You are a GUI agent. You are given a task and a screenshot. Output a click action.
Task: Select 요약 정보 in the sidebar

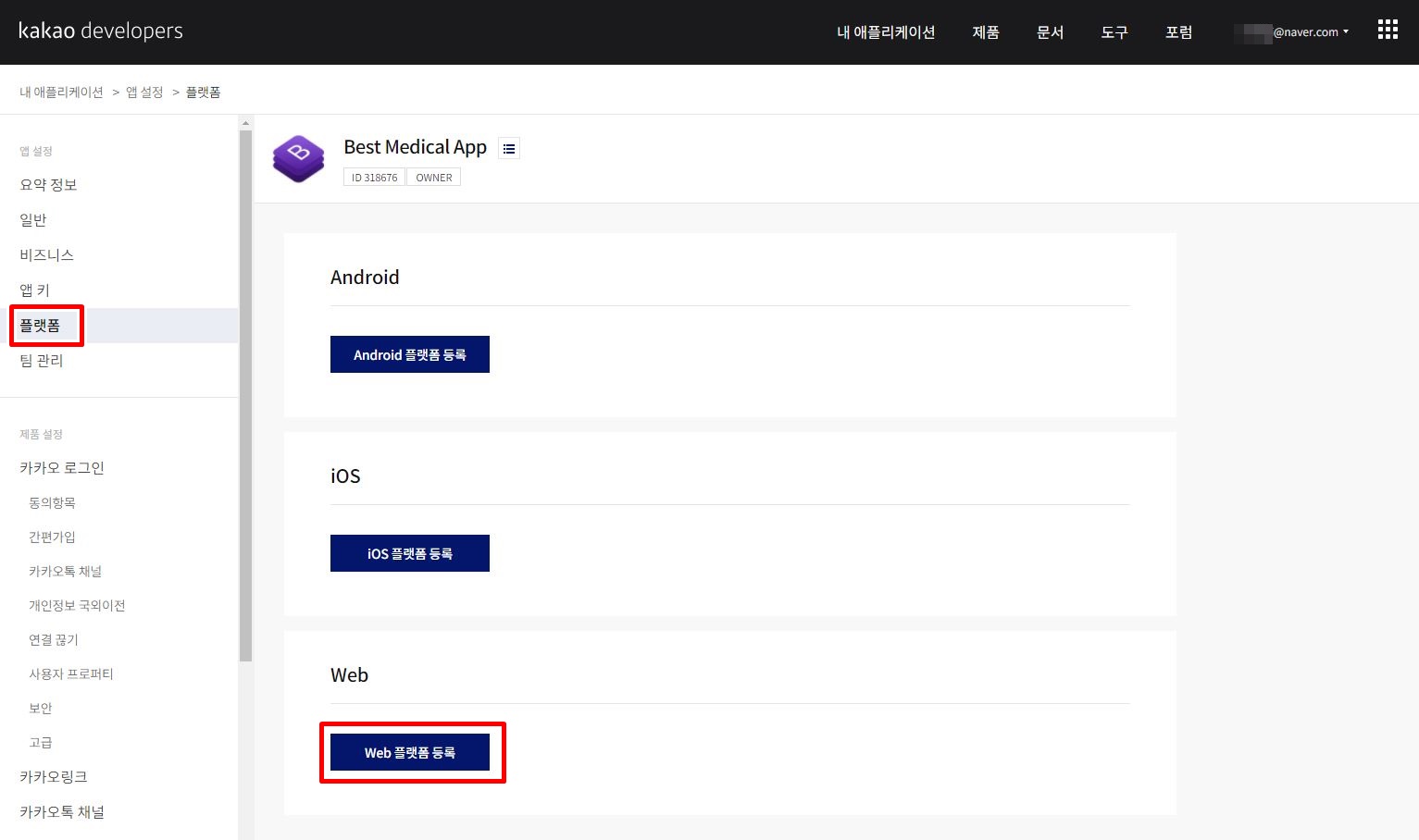click(x=48, y=185)
